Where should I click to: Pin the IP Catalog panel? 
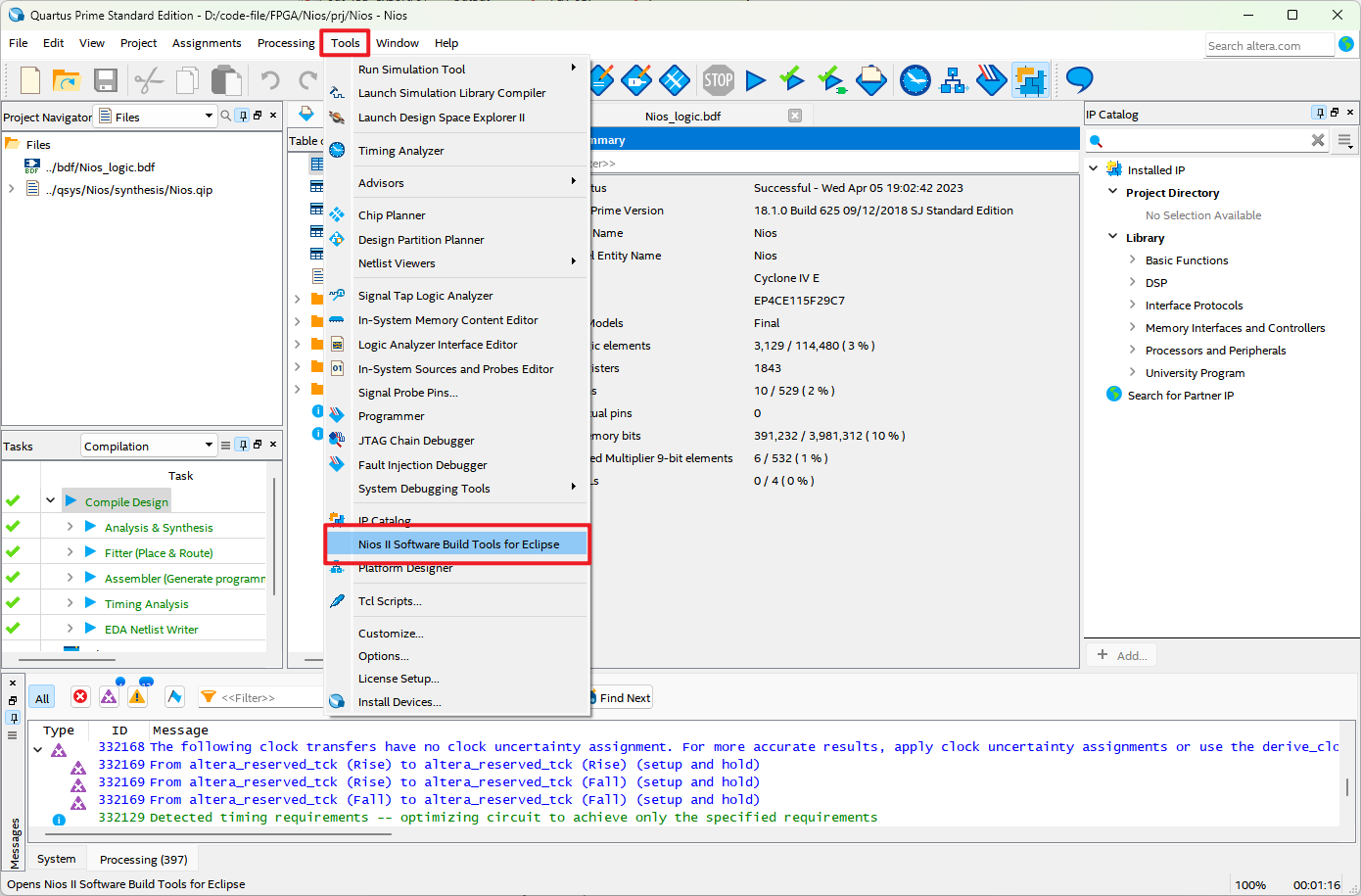1320,114
